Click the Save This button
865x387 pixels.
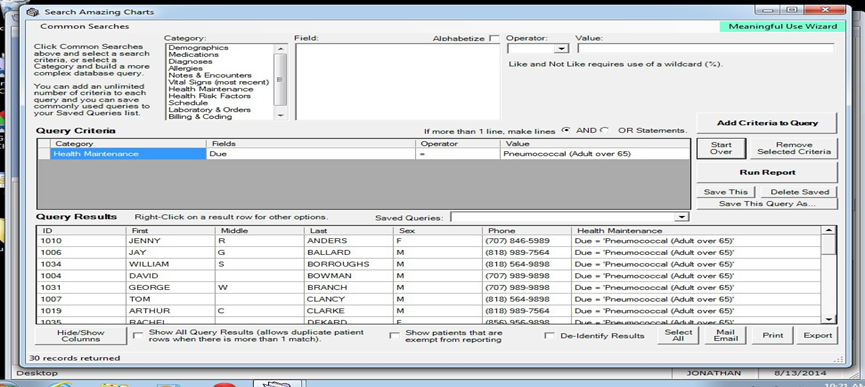tap(725, 192)
